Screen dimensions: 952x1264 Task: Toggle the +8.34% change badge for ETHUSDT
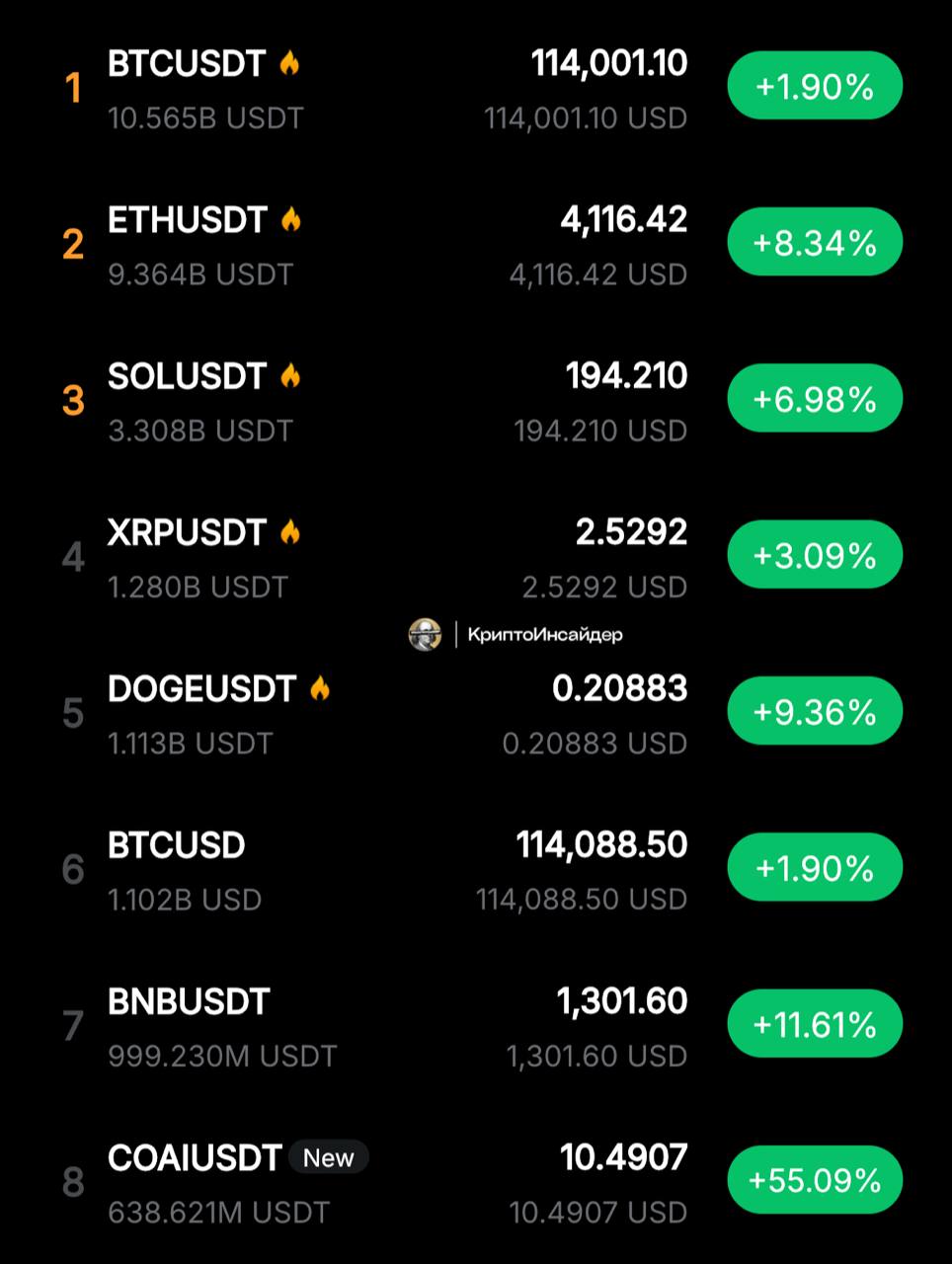click(815, 243)
